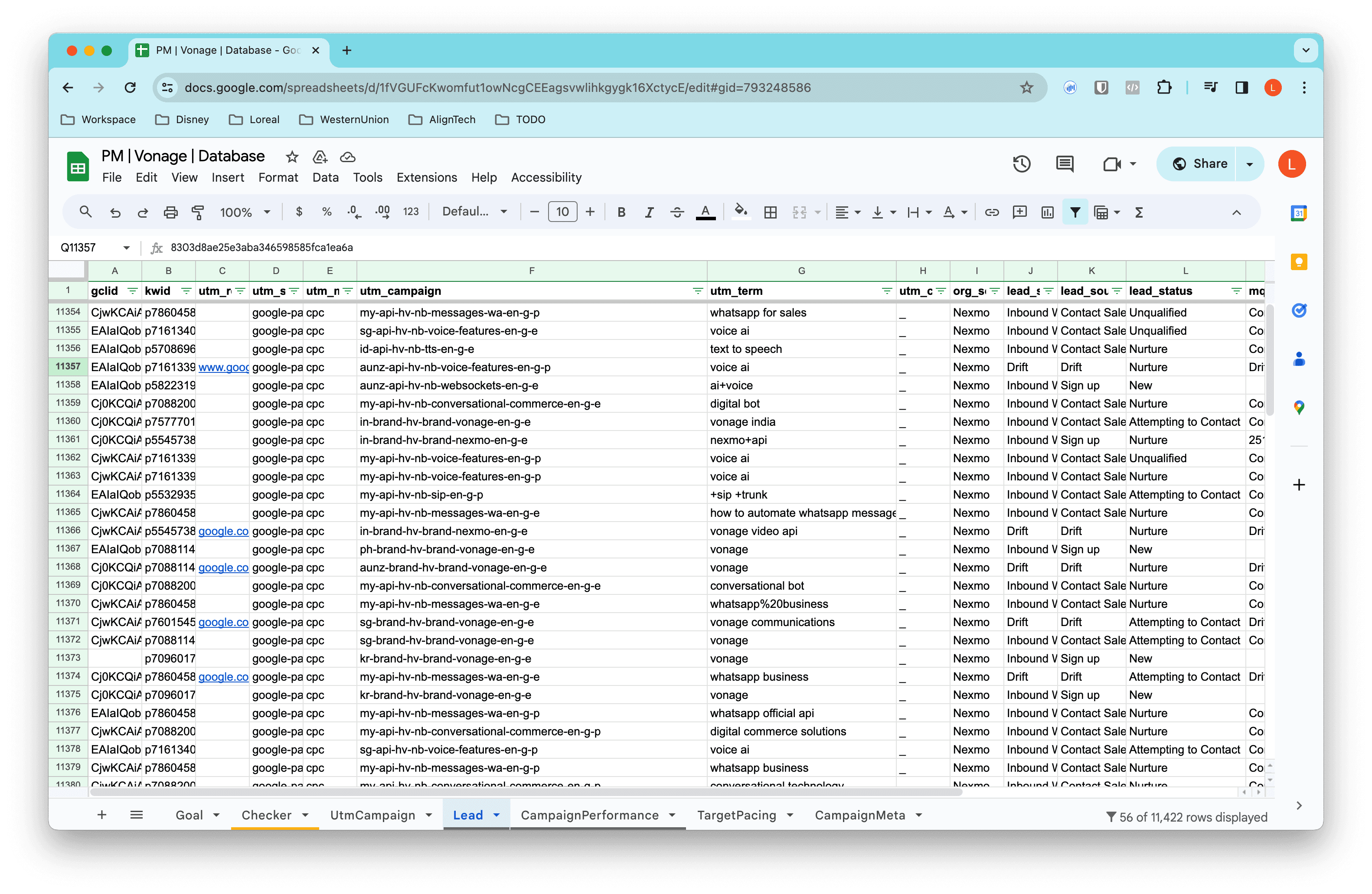Click the move document folder icon
Viewport: 1372px width, 894px height.
click(x=319, y=157)
